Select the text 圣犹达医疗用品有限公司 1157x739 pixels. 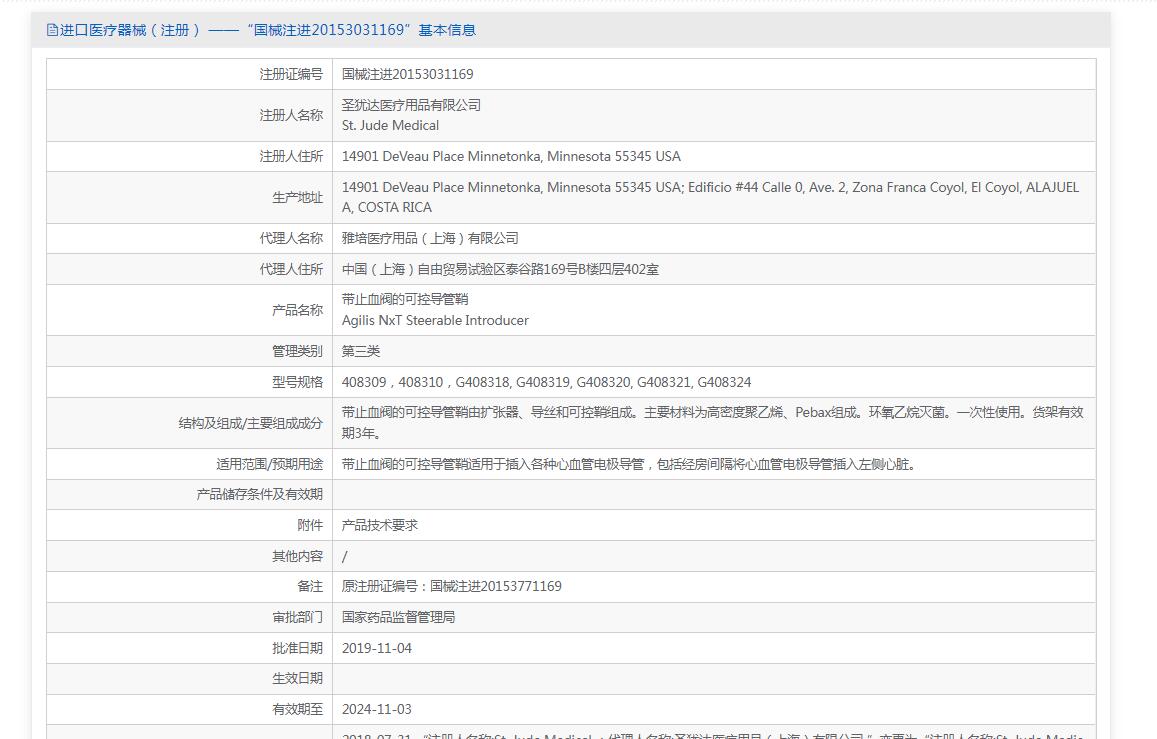tap(411, 105)
